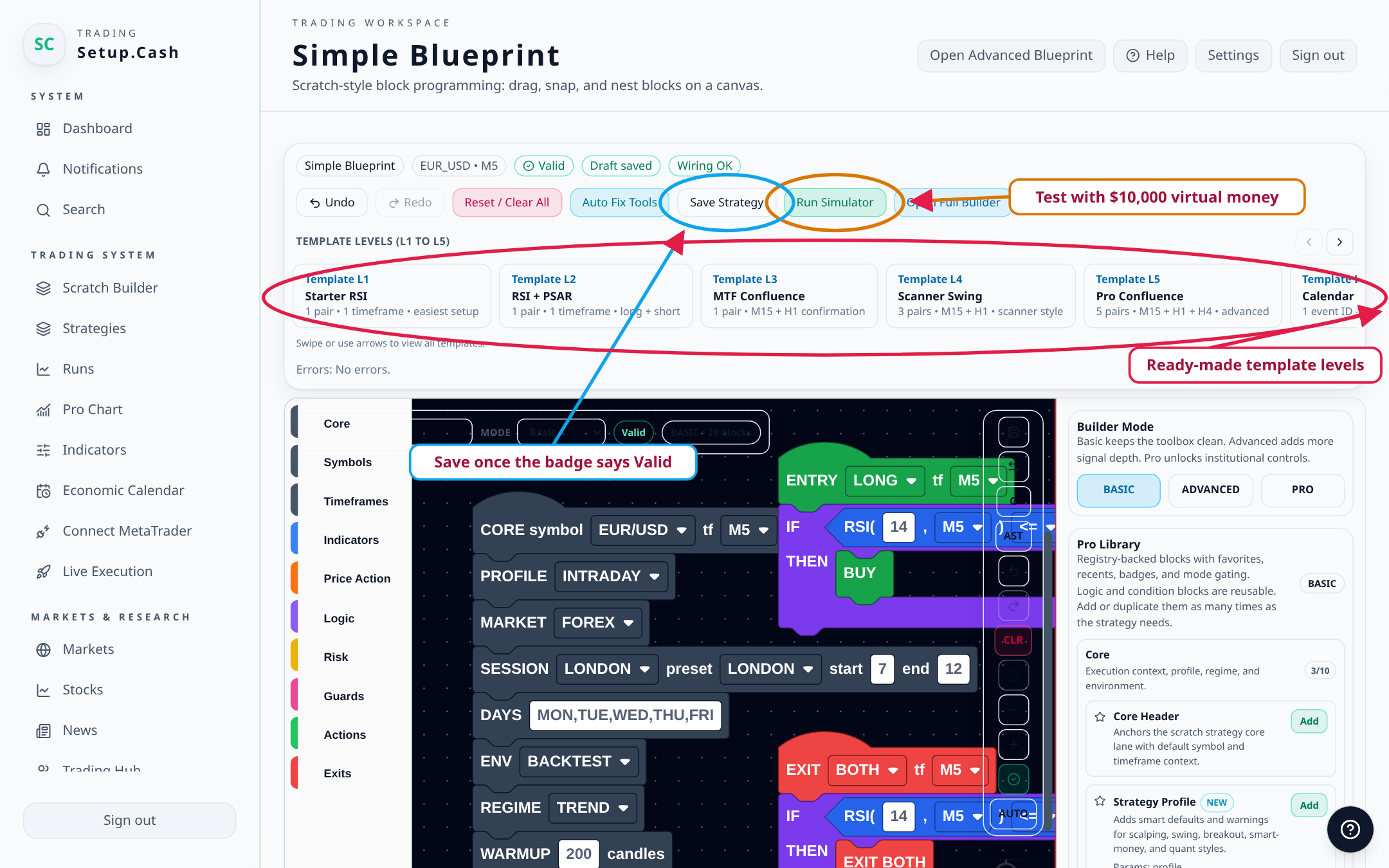
Task: Click the AST canvas toolbar button
Action: click(1013, 536)
